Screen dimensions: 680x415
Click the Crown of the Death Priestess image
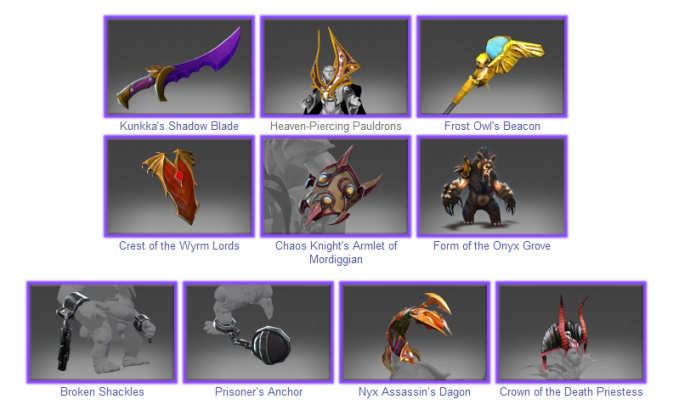tap(572, 333)
